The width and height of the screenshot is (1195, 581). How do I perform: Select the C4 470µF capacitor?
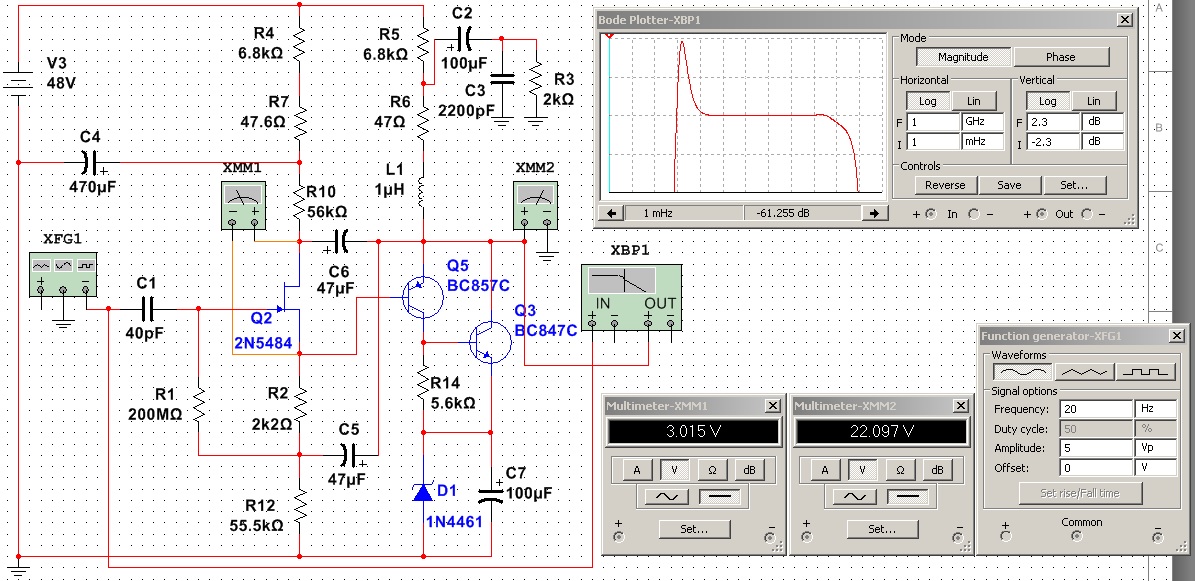point(89,162)
